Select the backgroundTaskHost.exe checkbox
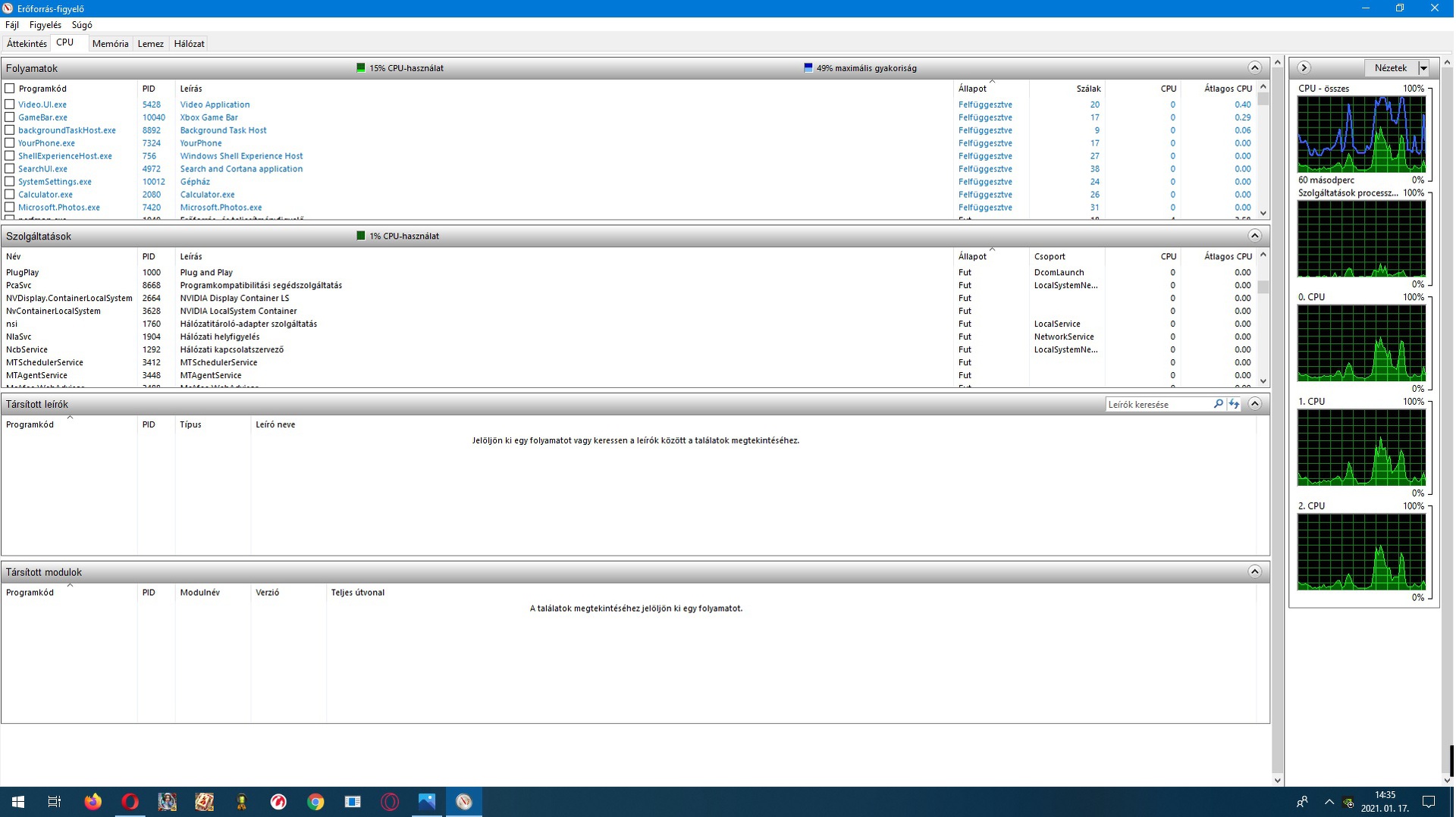This screenshot has height=817, width=1456. (x=10, y=130)
